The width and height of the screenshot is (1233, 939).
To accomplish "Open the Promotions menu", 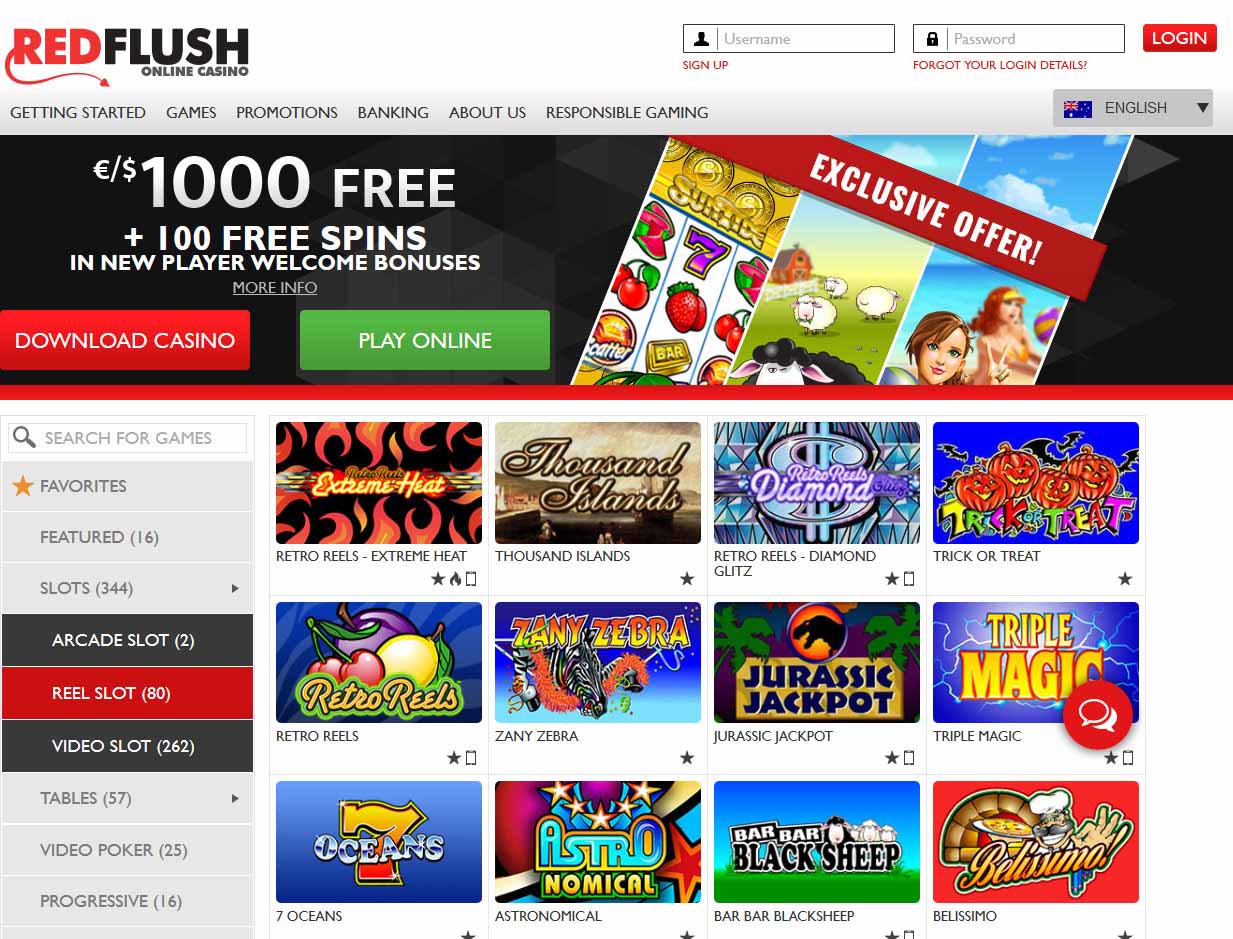I will [287, 112].
